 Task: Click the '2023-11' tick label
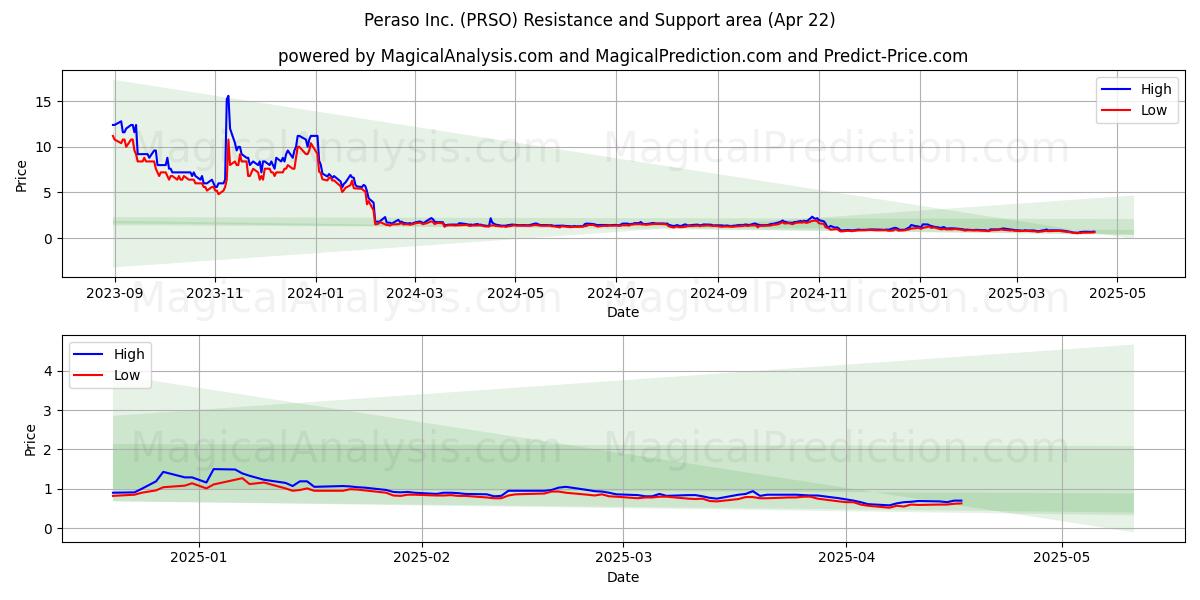pyautogui.click(x=215, y=294)
